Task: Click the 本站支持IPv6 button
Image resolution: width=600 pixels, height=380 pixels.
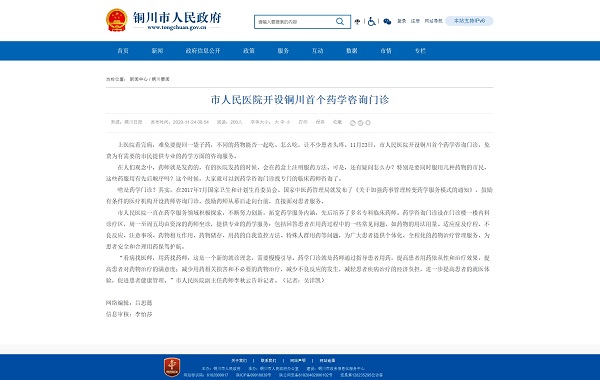Action: [x=469, y=21]
